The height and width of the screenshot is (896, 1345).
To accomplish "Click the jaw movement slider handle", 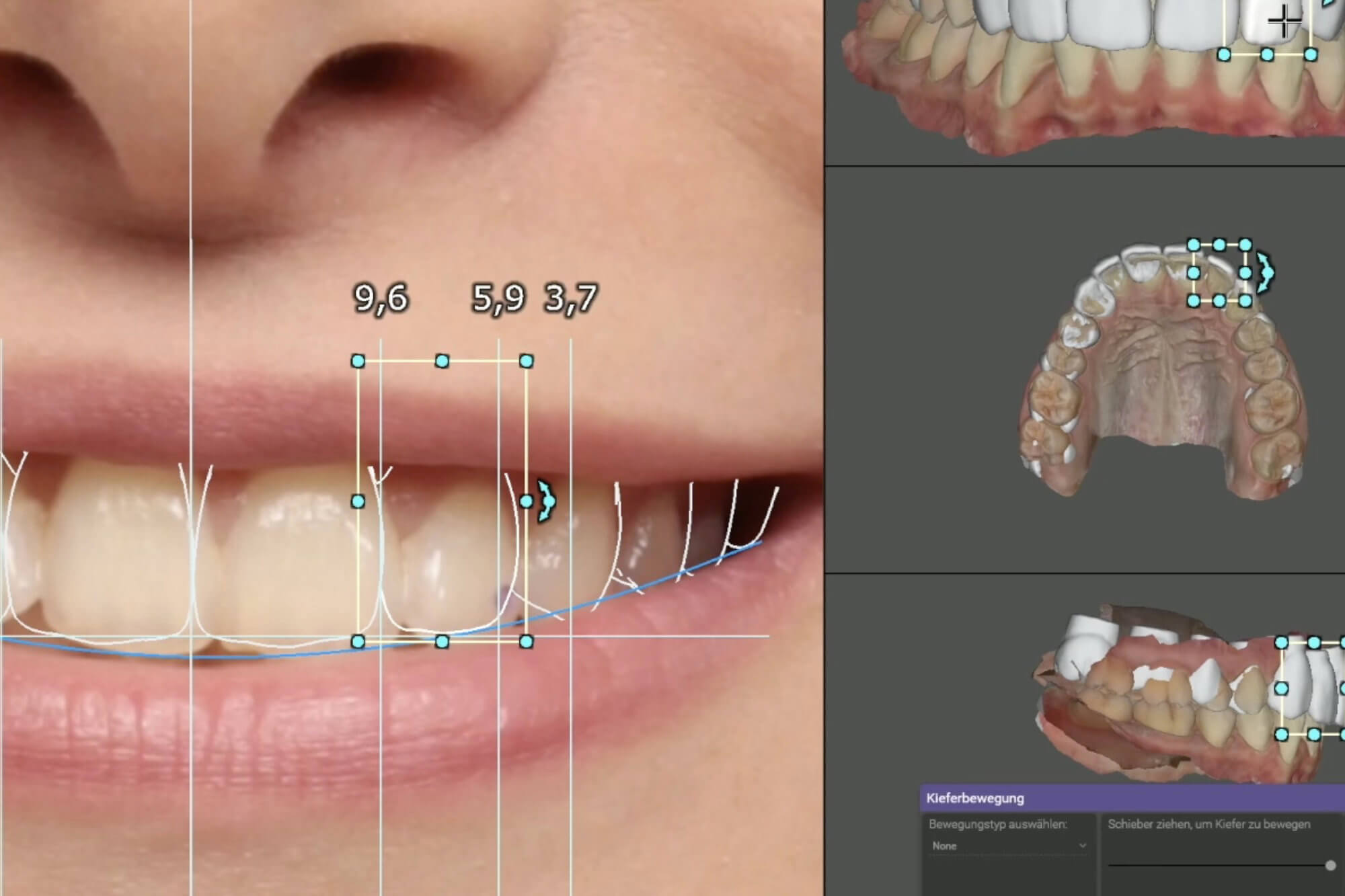I will [x=1330, y=866].
